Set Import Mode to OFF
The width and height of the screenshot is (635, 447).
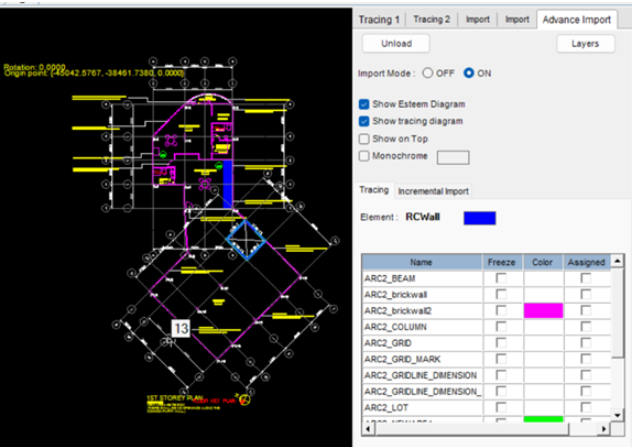429,73
